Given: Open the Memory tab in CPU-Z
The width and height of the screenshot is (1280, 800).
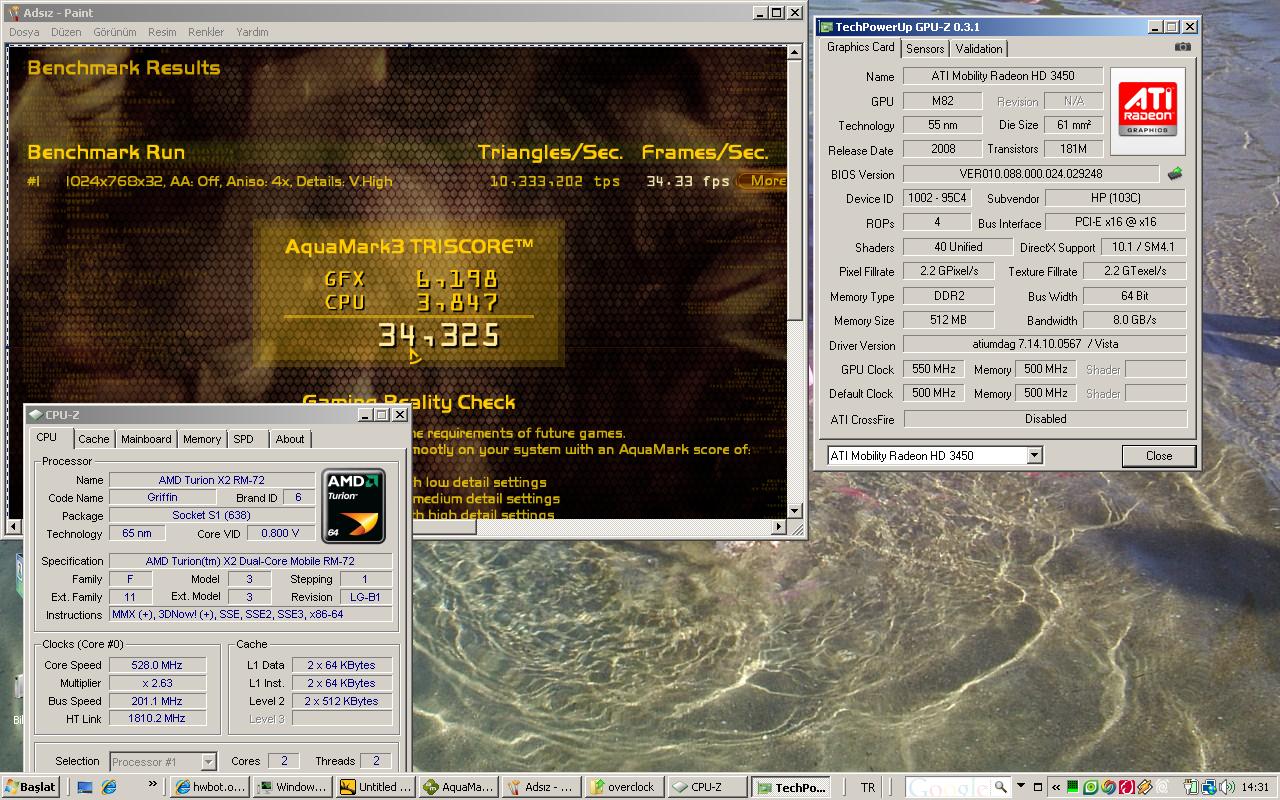Looking at the screenshot, I should point(202,439).
